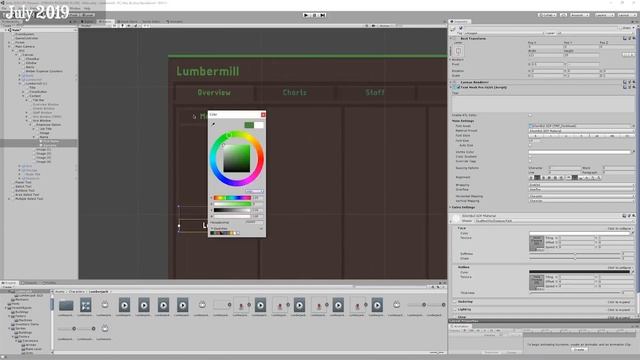640x360 pixels.
Task: Toggle the Color Gradient checkbox
Action: coord(530,156)
